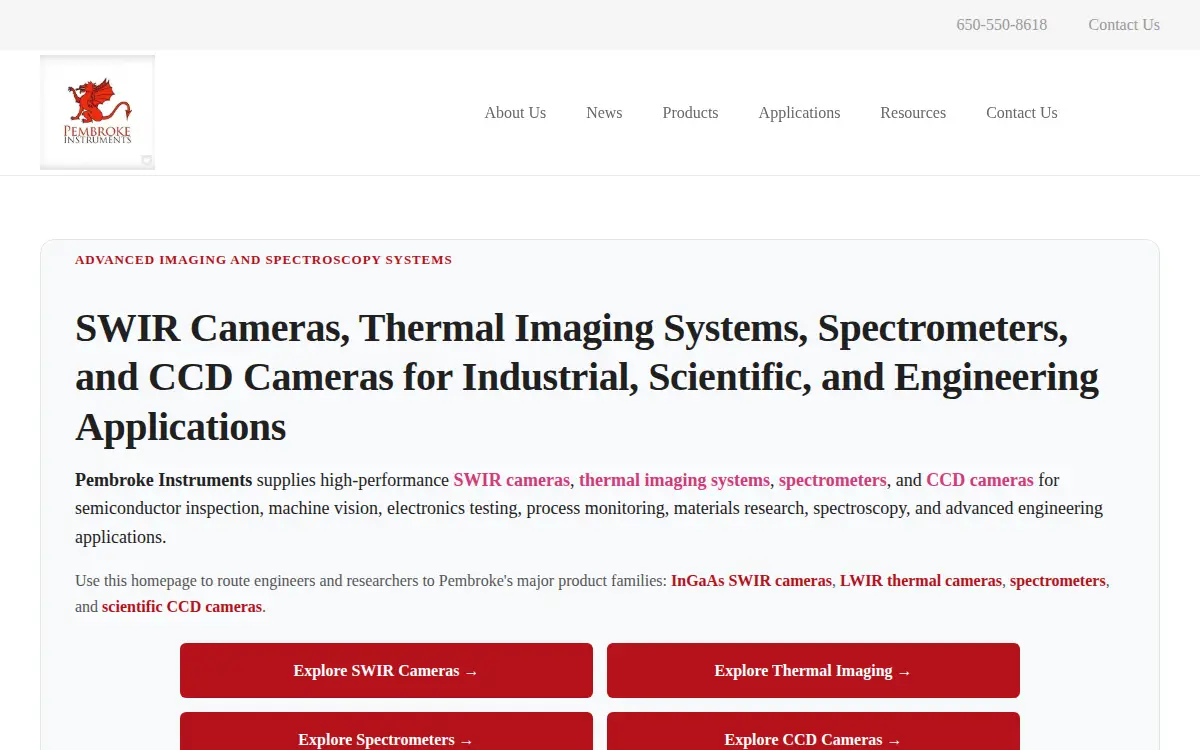
Task: Select Contact Us in the main navigation
Action: [x=1021, y=113]
